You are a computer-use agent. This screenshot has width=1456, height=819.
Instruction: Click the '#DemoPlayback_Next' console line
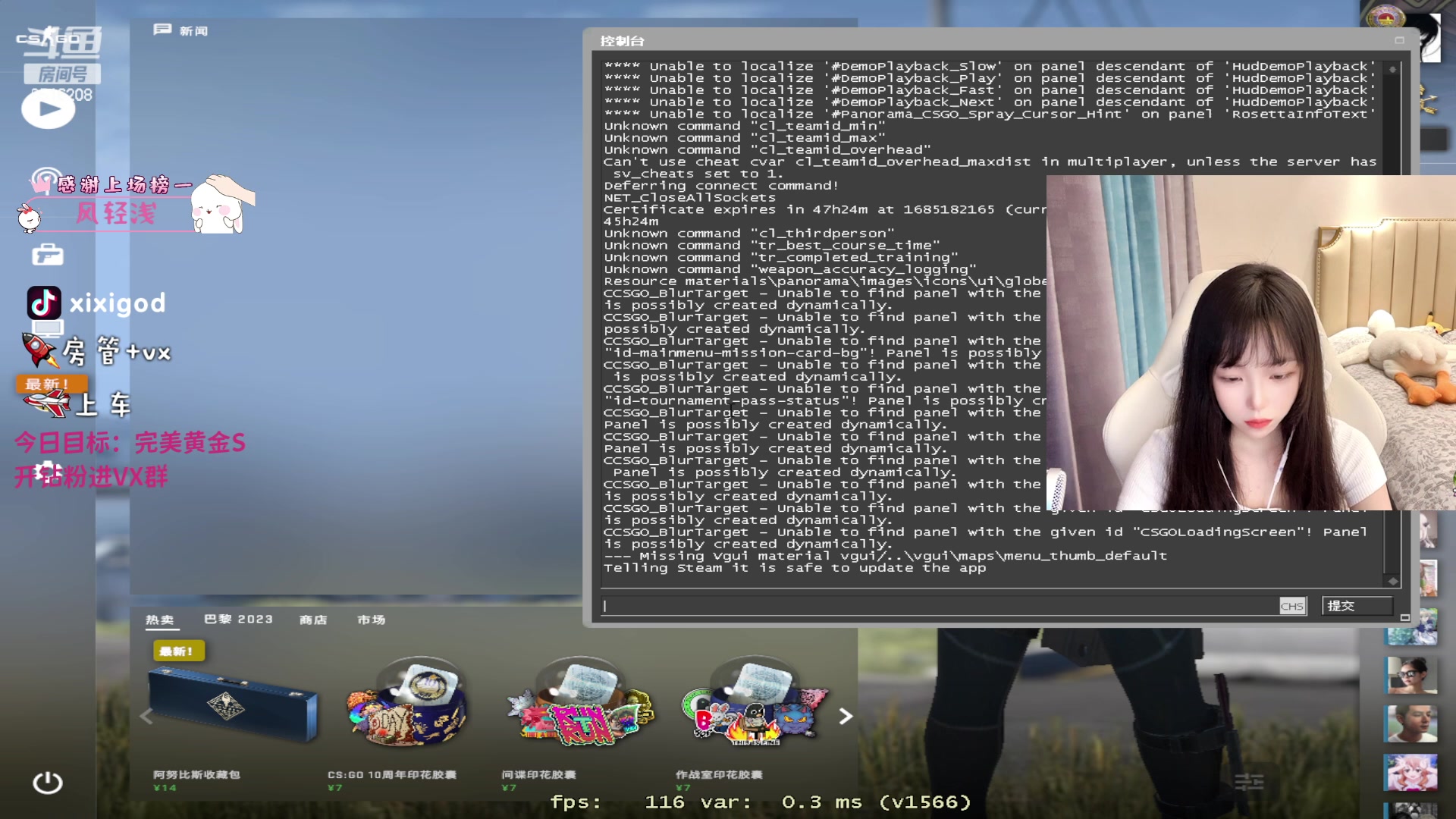(990, 102)
